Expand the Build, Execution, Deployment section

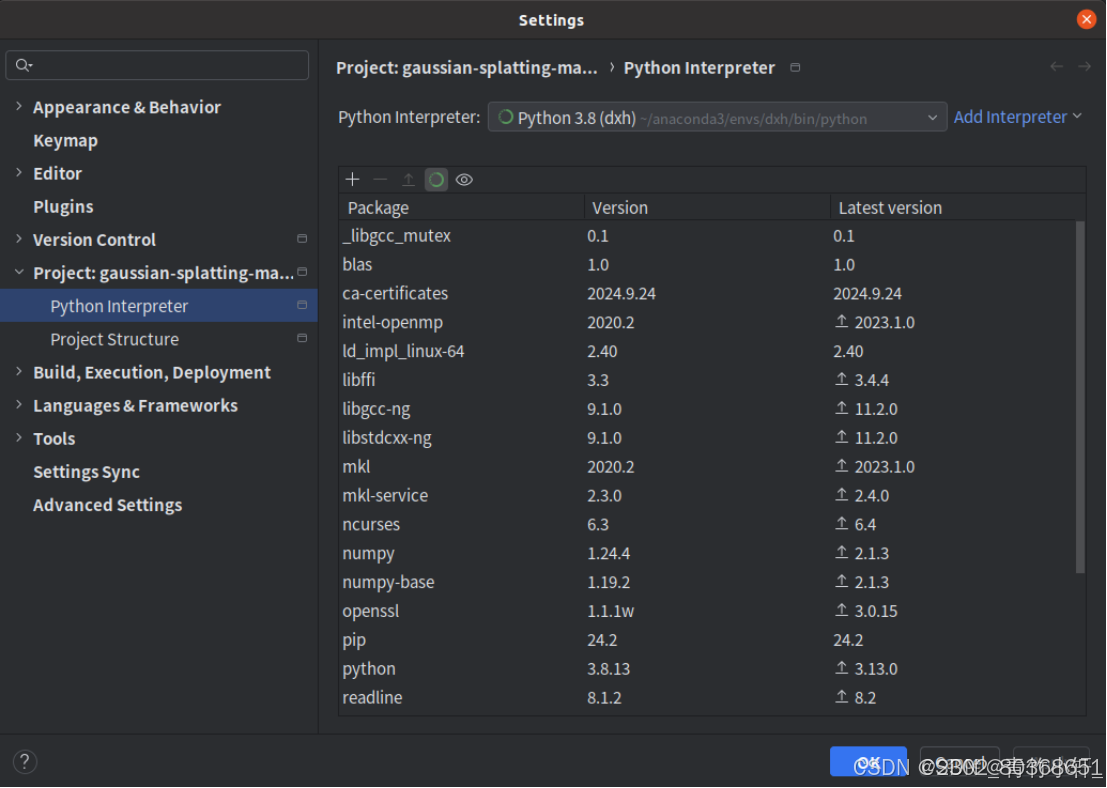coord(18,372)
